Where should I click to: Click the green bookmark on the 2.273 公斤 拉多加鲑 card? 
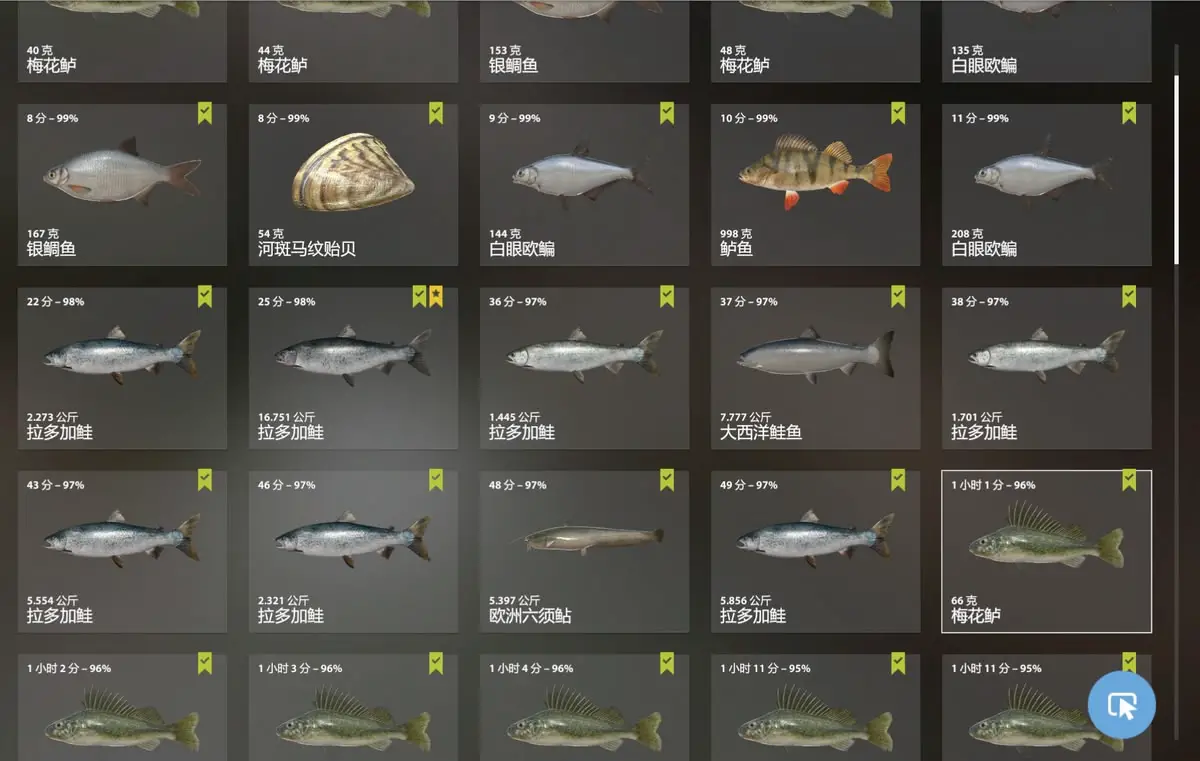point(205,296)
